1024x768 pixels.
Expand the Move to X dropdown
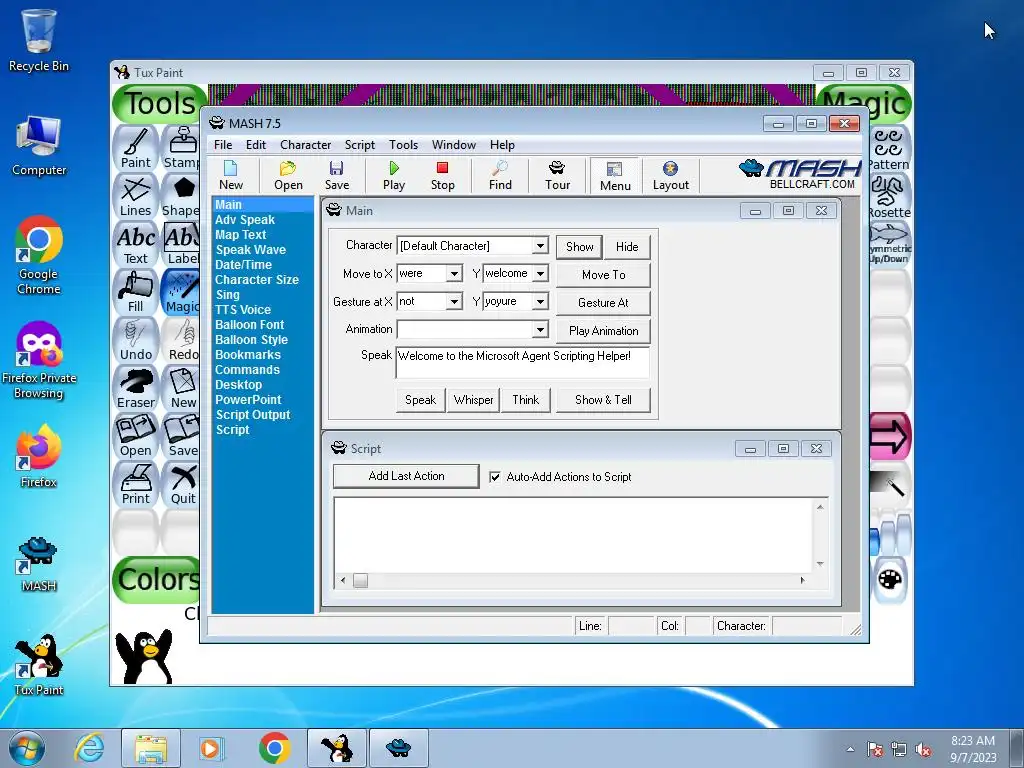454,274
